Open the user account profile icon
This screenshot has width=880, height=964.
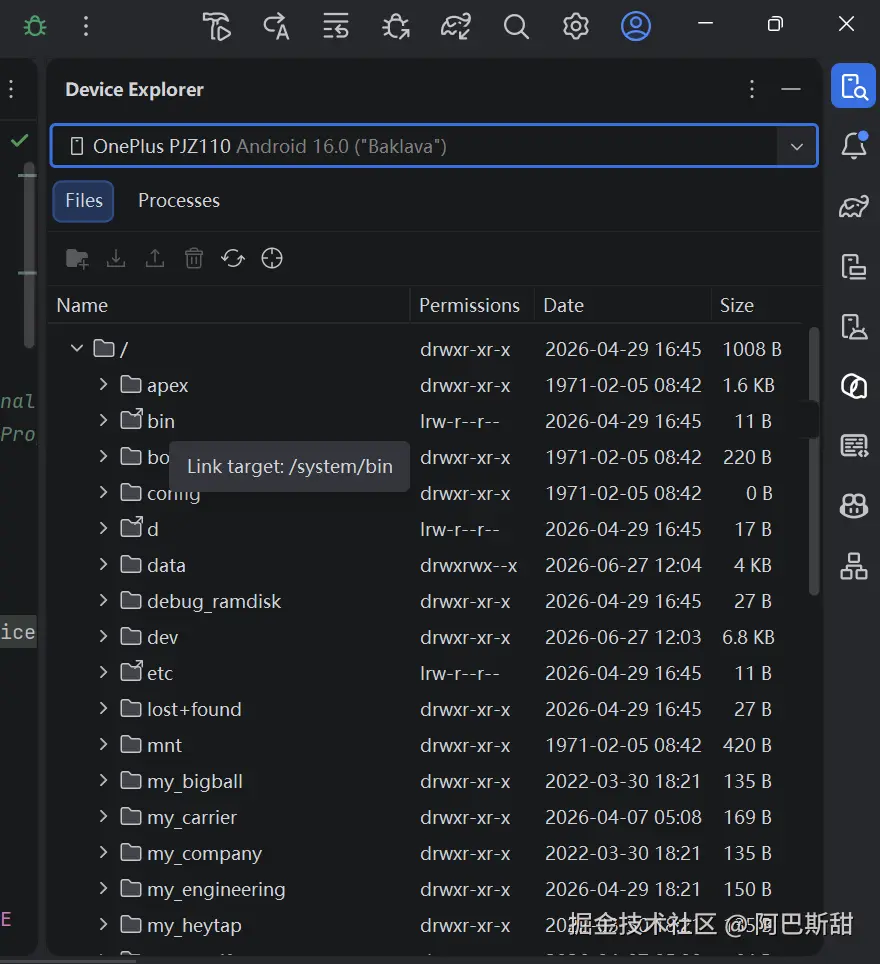(x=635, y=26)
